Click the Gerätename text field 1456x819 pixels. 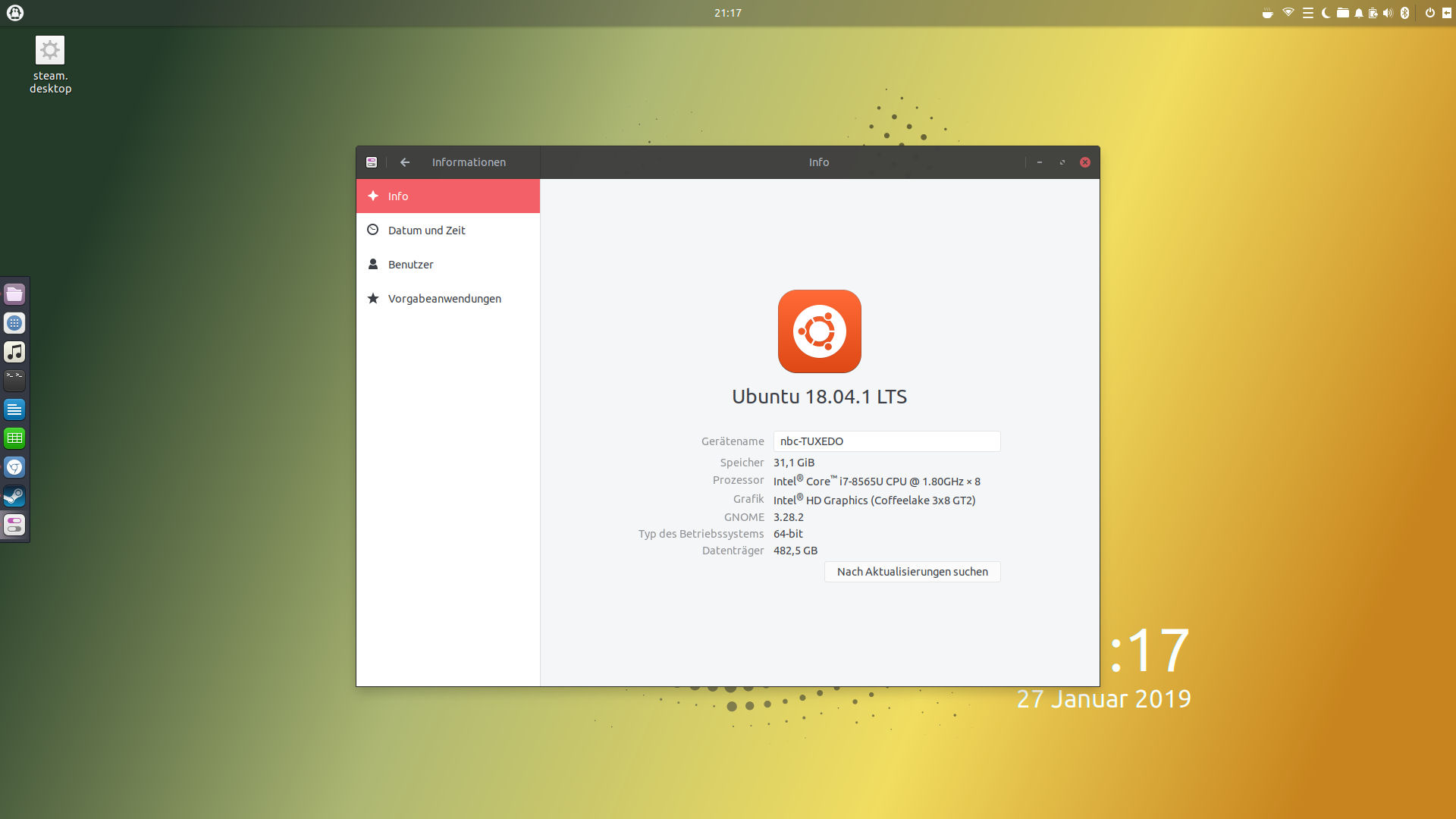click(886, 441)
